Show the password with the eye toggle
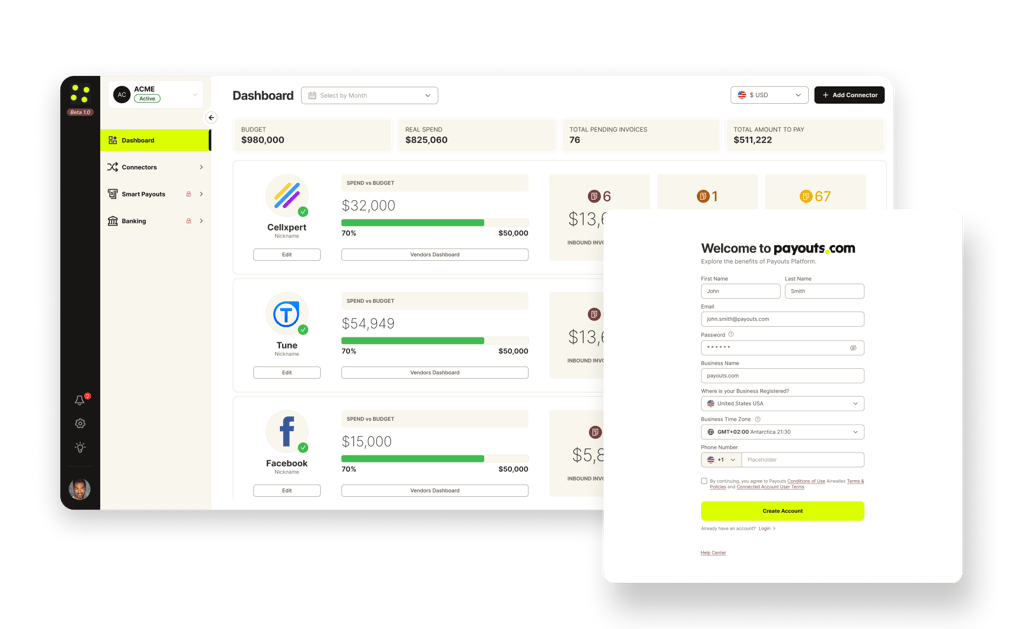 pyautogui.click(x=853, y=347)
